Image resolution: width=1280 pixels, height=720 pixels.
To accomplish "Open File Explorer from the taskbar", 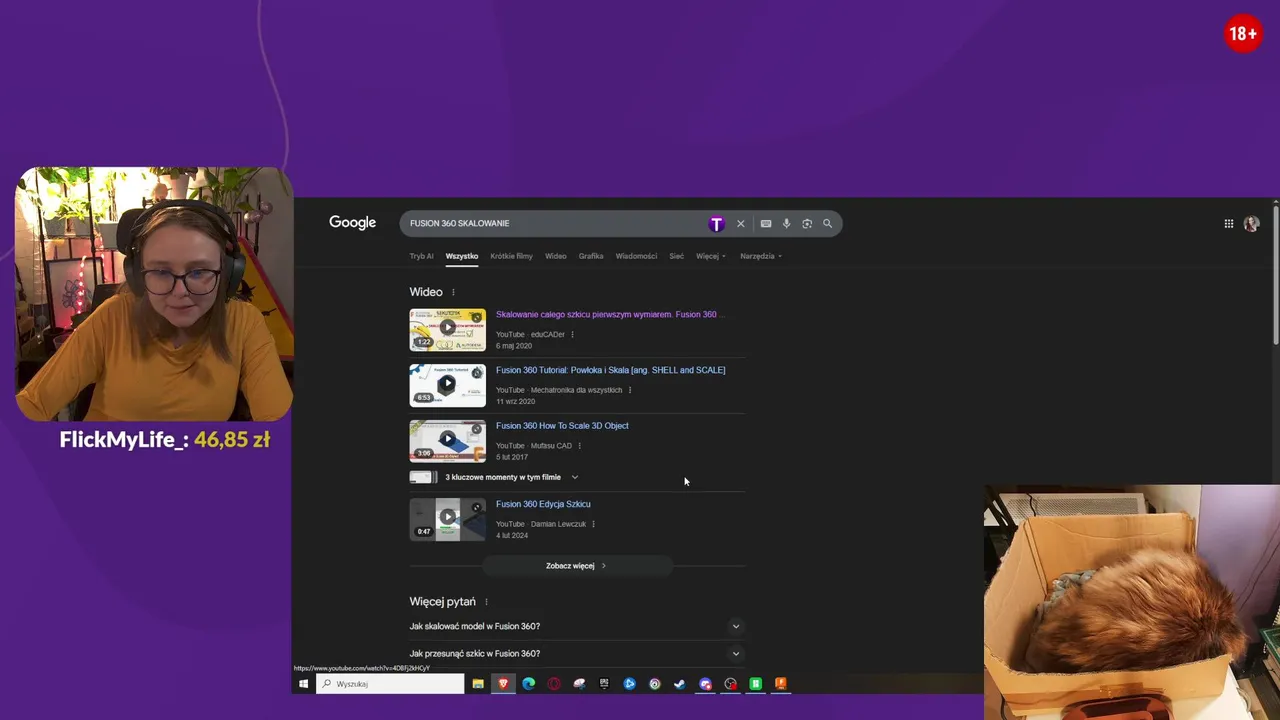I will [x=478, y=684].
